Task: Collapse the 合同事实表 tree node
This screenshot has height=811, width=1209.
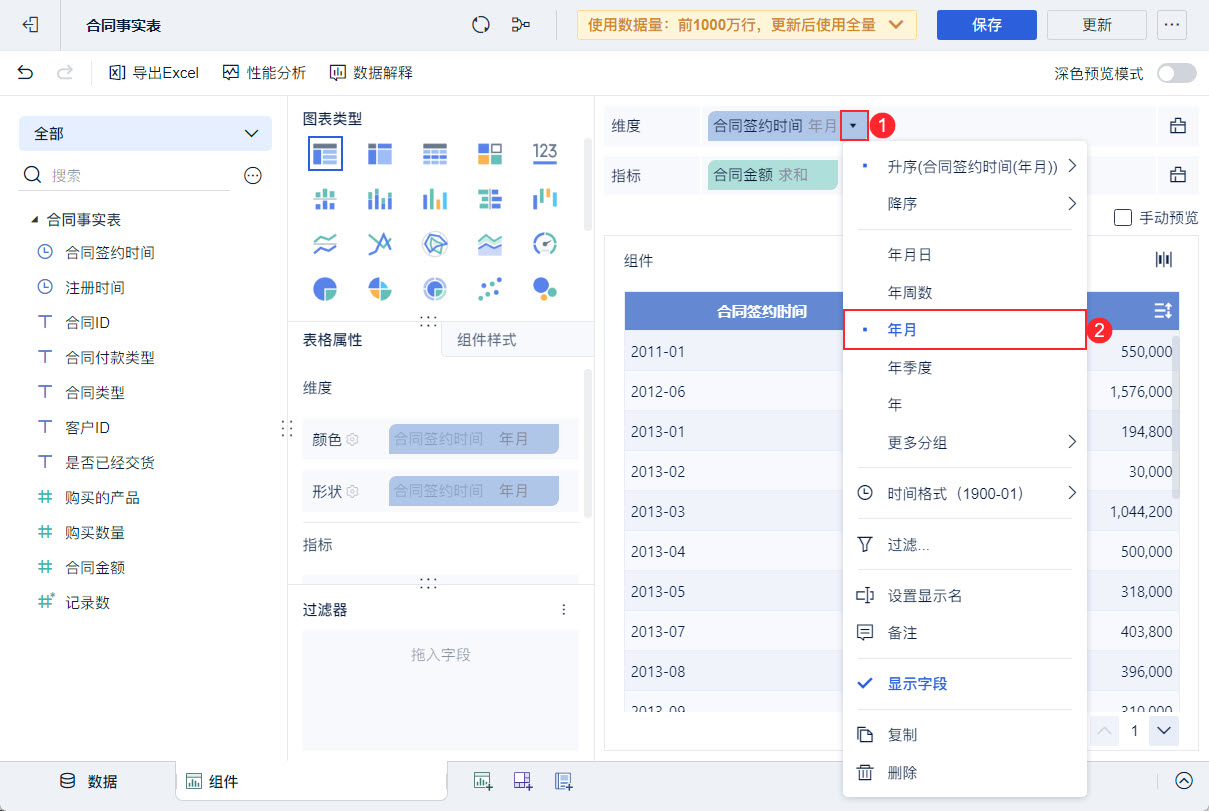Action: (x=36, y=219)
